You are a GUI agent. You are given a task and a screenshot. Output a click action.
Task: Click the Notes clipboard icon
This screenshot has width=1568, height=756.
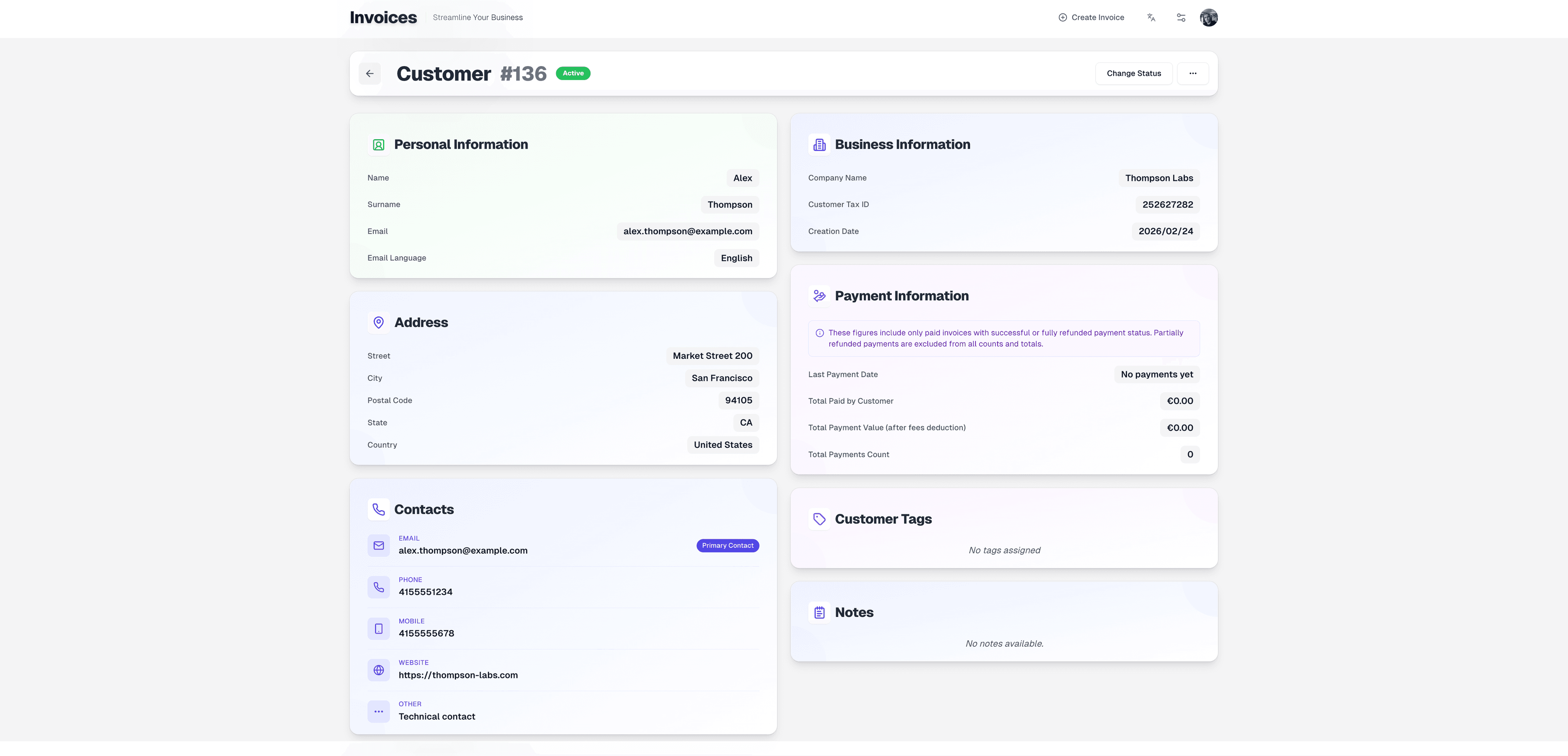pyautogui.click(x=819, y=612)
